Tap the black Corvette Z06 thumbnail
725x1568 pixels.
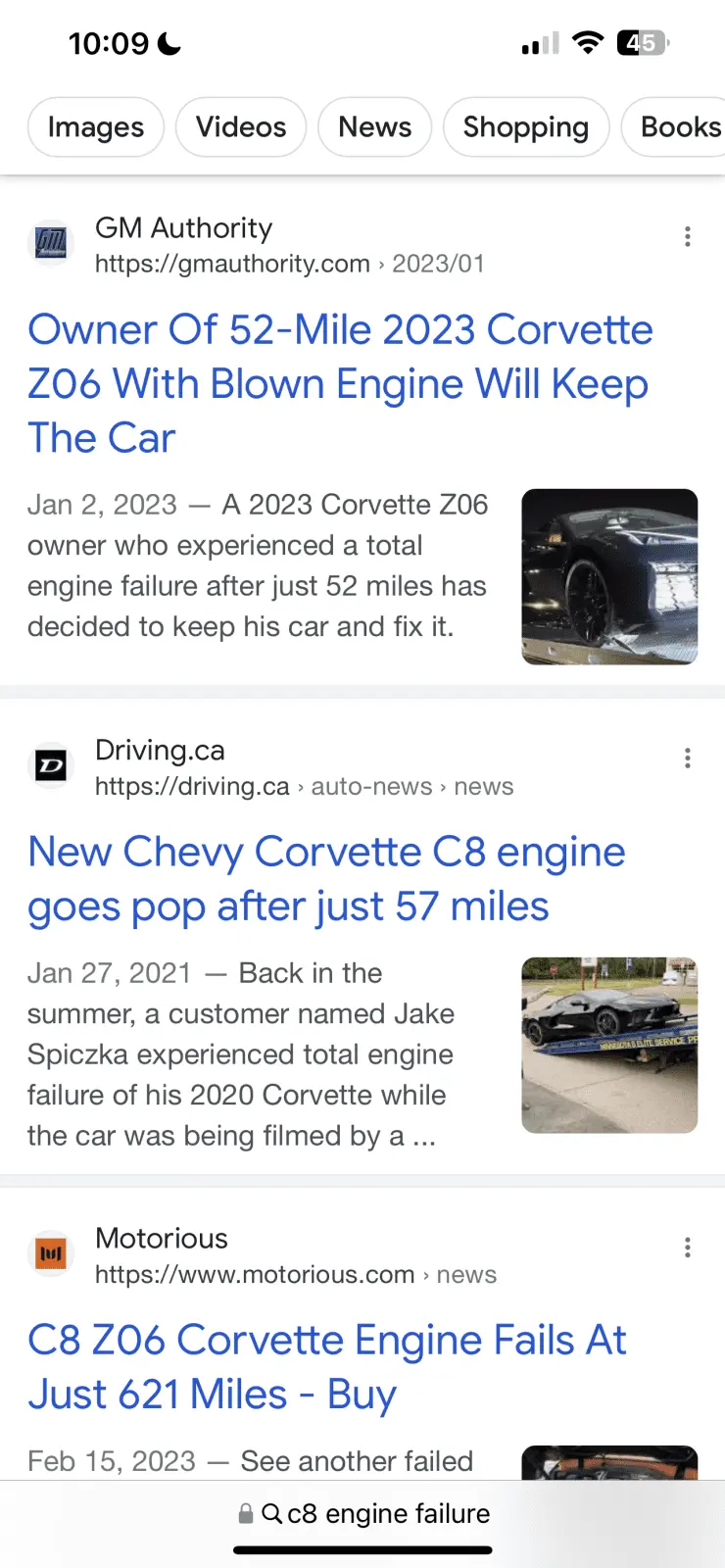pyautogui.click(x=609, y=576)
